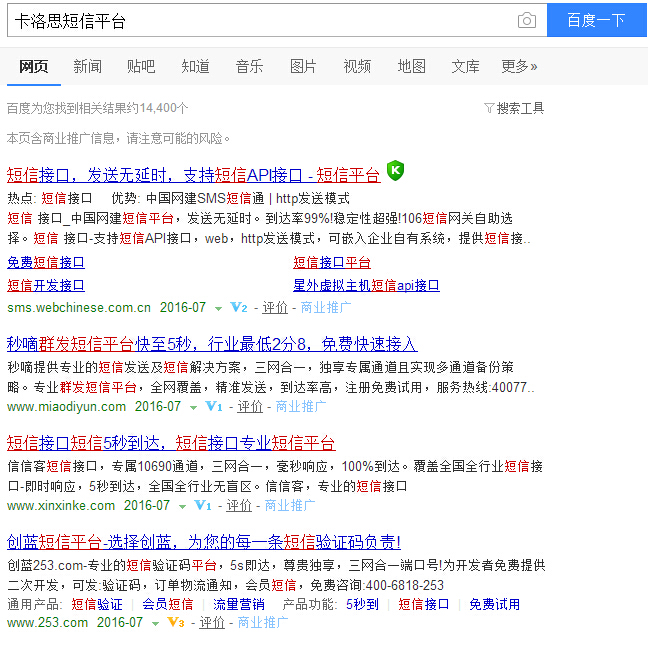The width and height of the screenshot is (648, 649).
Task: Click 商业推广 label for www.xinxinke.com
Action: [290, 505]
